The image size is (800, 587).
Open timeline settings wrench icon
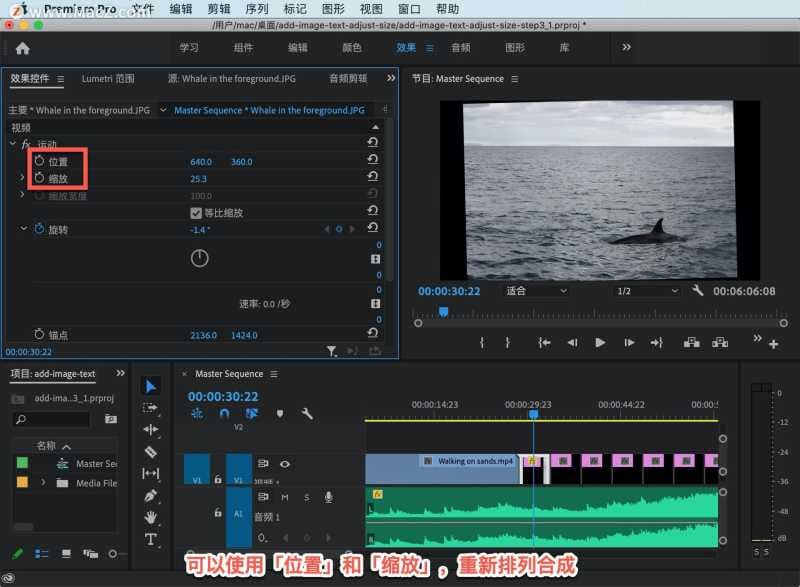tap(307, 413)
